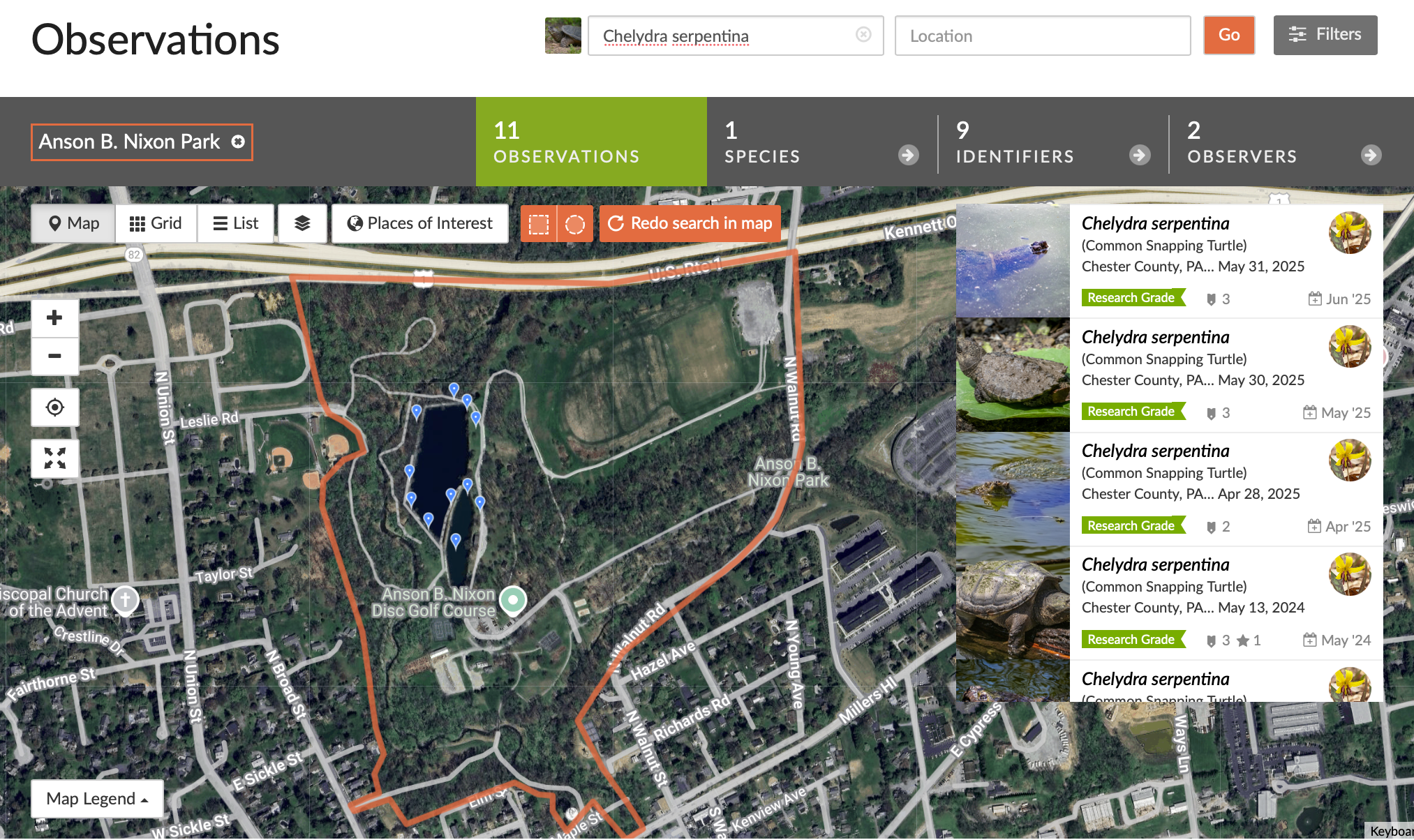The height and width of the screenshot is (840, 1414).
Task: Remove the Anson B. Nixon Park filter
Action: point(238,142)
